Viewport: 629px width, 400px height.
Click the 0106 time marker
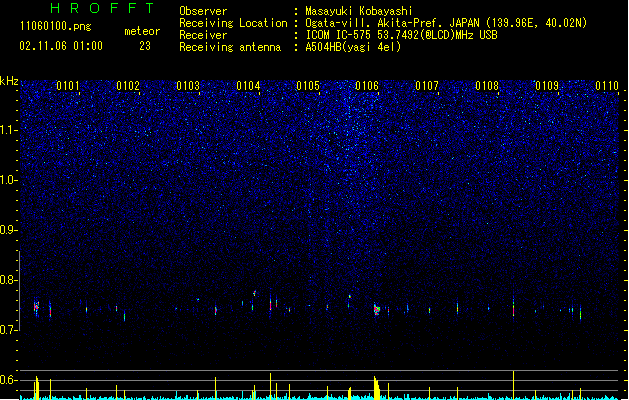click(367, 86)
